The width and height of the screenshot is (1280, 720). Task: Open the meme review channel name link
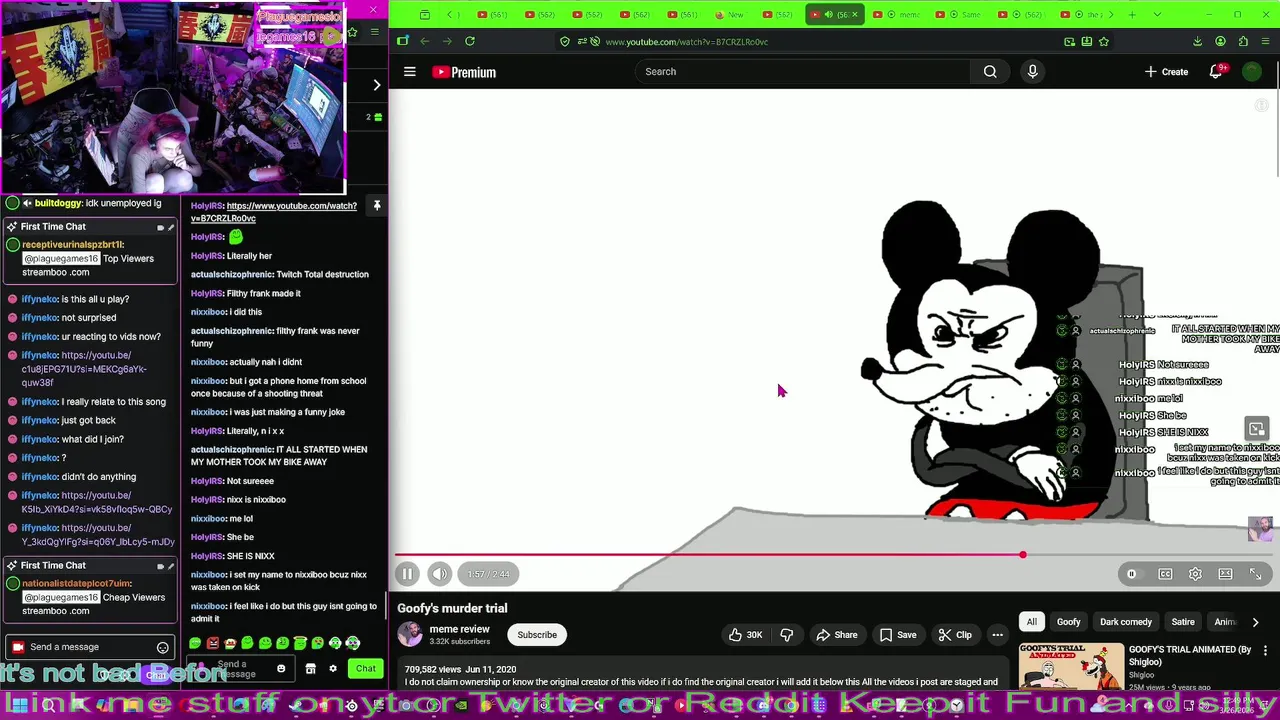[x=459, y=629]
